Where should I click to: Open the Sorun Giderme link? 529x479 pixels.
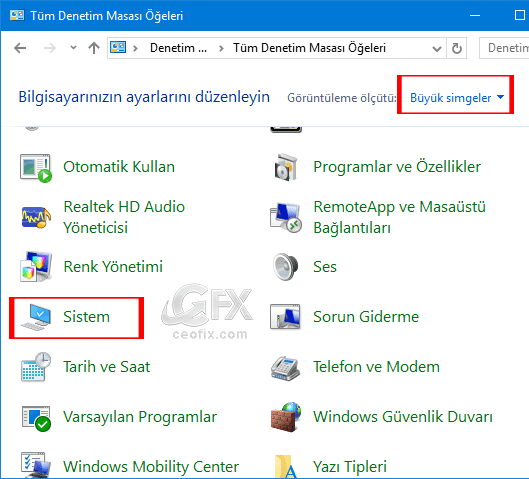tap(366, 317)
